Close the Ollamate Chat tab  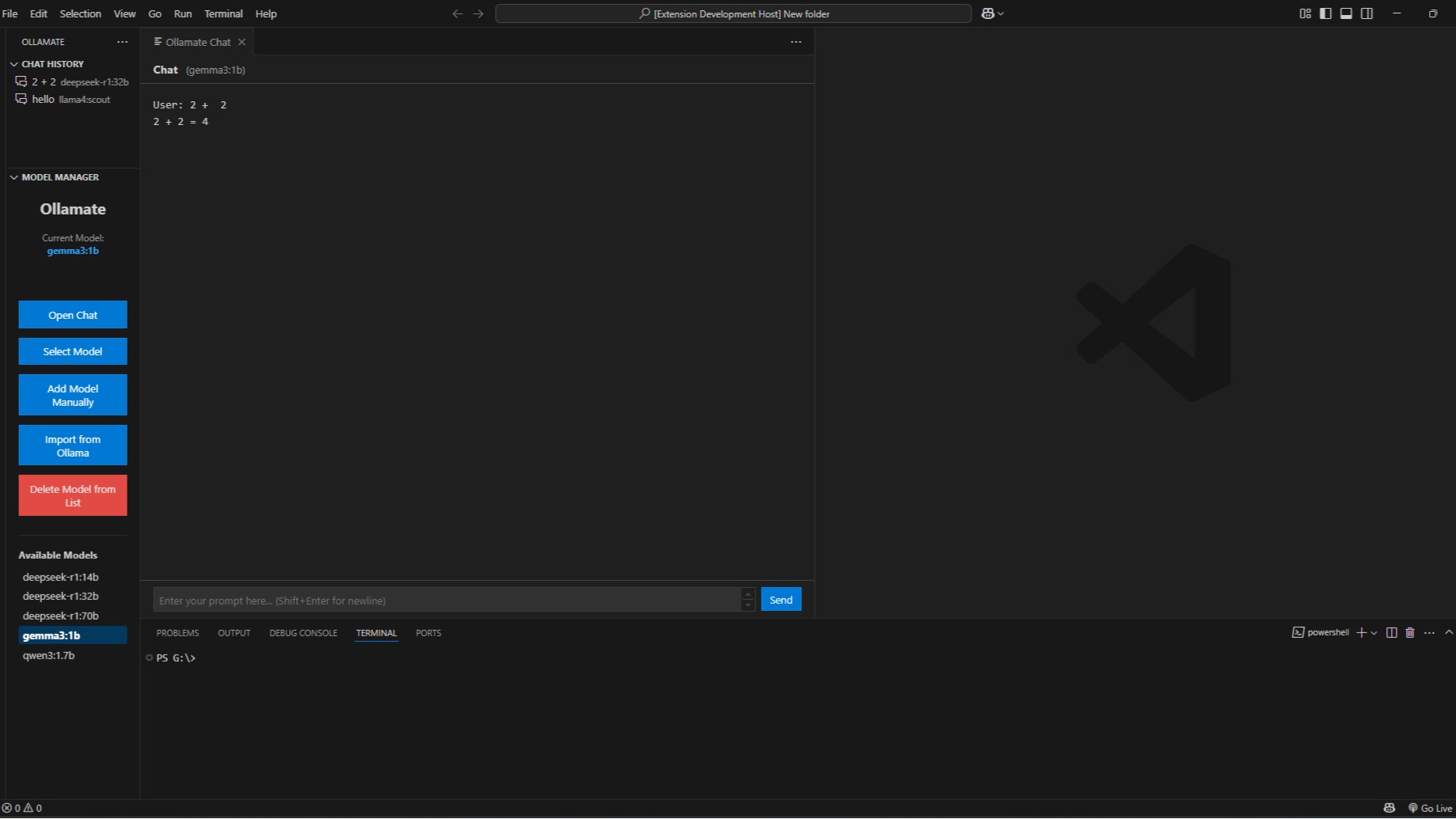click(241, 42)
